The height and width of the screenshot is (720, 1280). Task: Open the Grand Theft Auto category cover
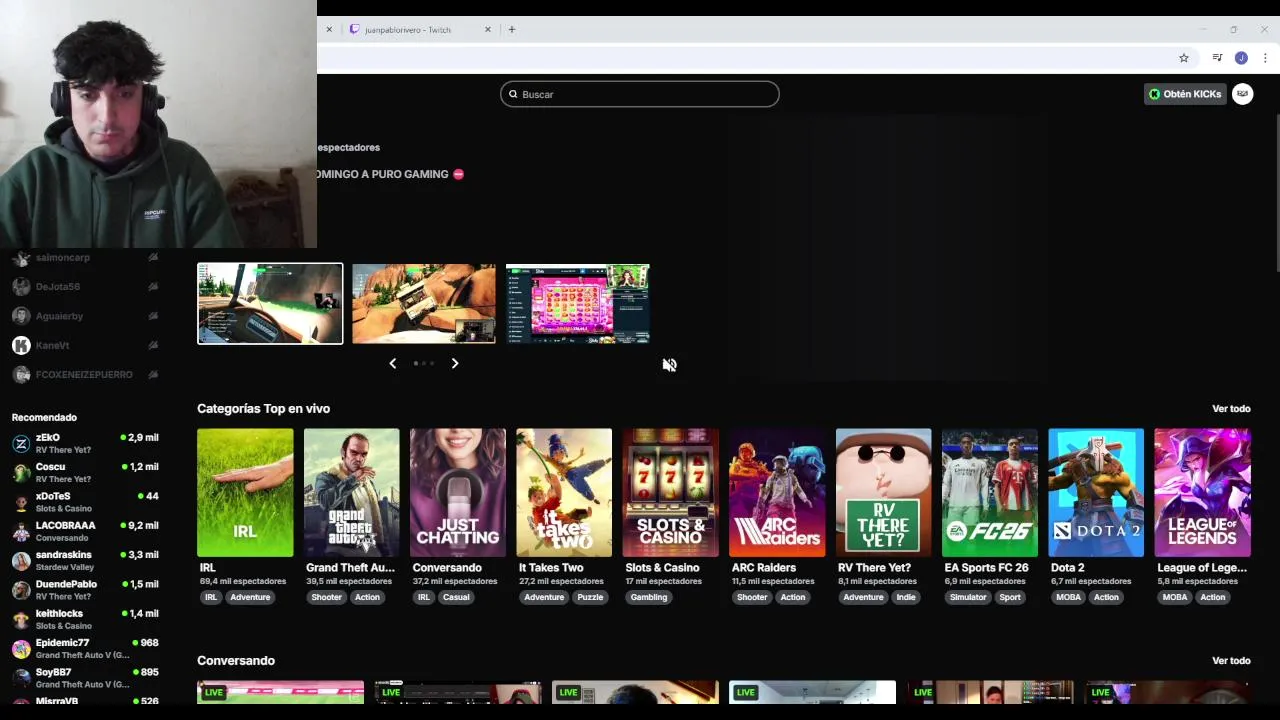point(351,493)
